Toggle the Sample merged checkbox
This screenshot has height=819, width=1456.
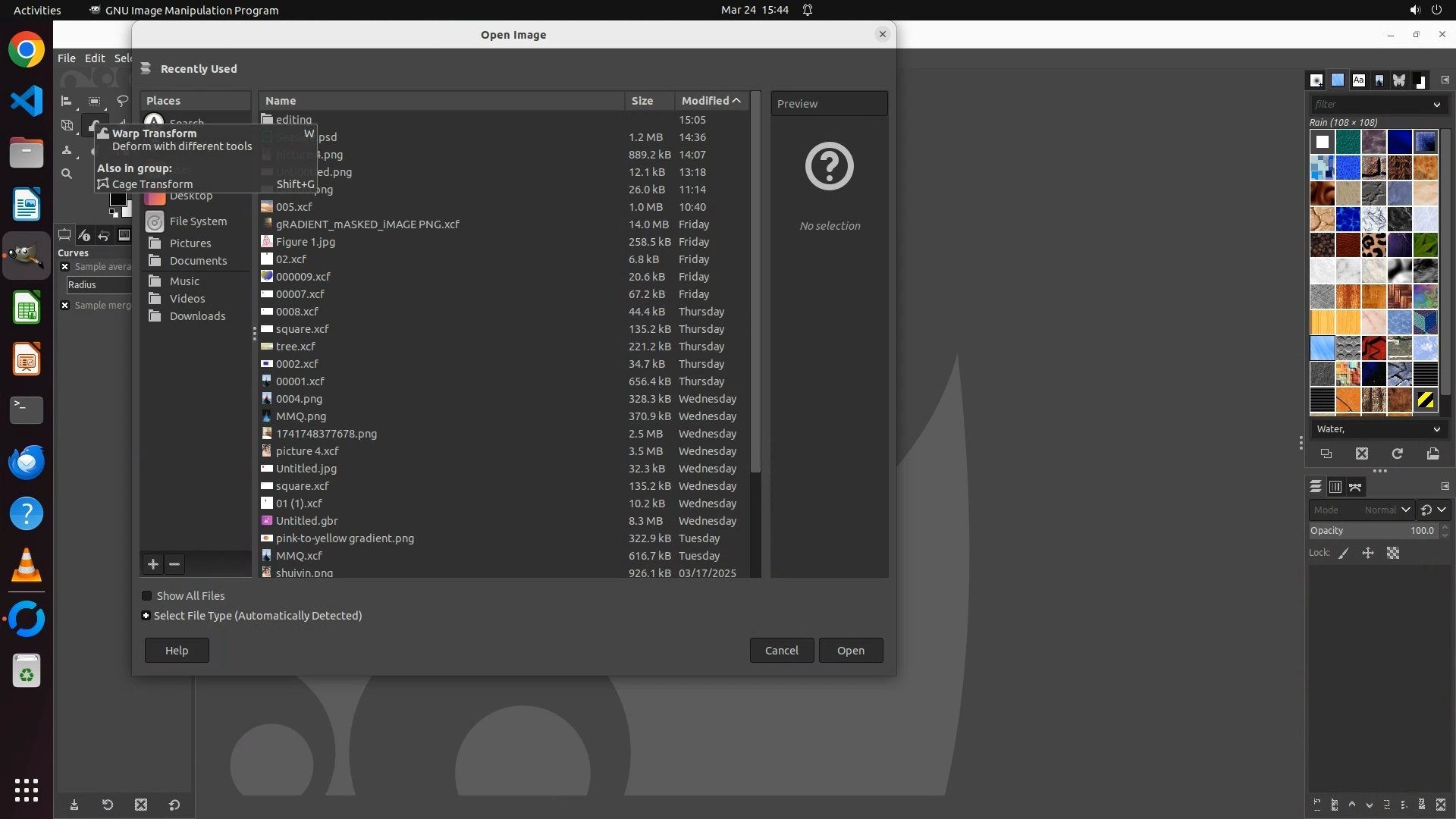65,306
